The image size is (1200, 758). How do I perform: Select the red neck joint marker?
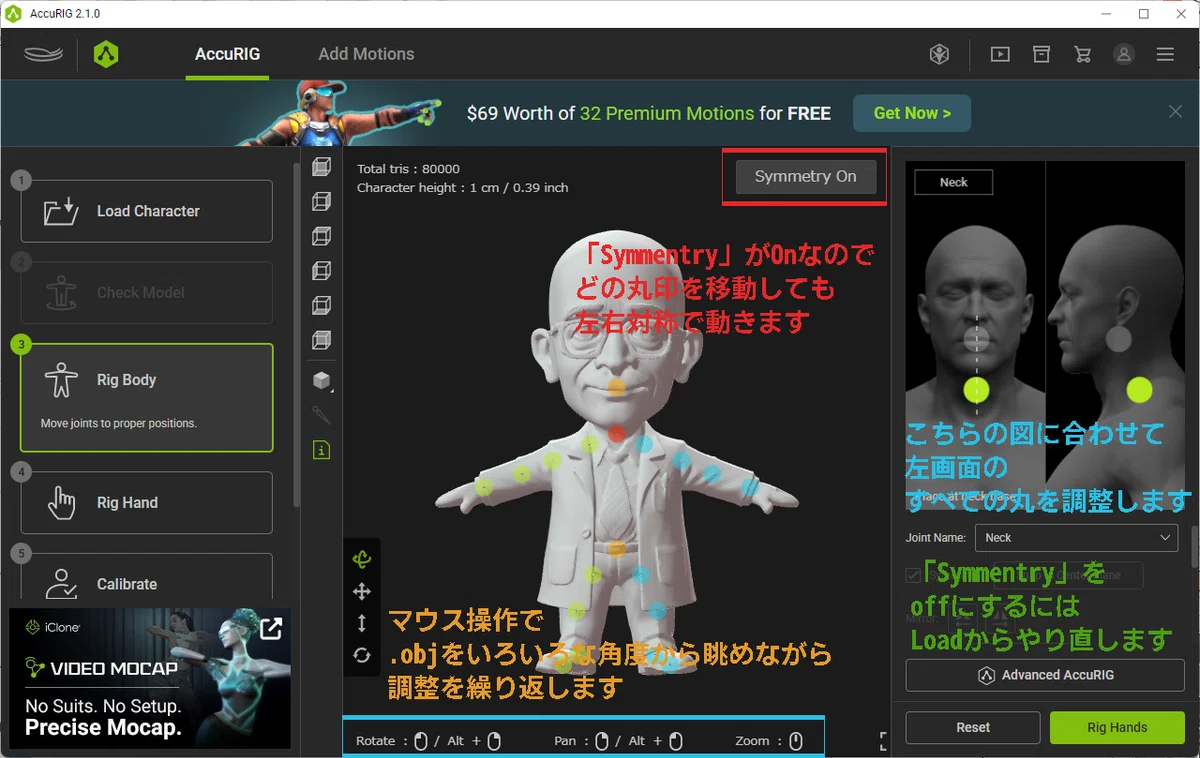(x=617, y=434)
